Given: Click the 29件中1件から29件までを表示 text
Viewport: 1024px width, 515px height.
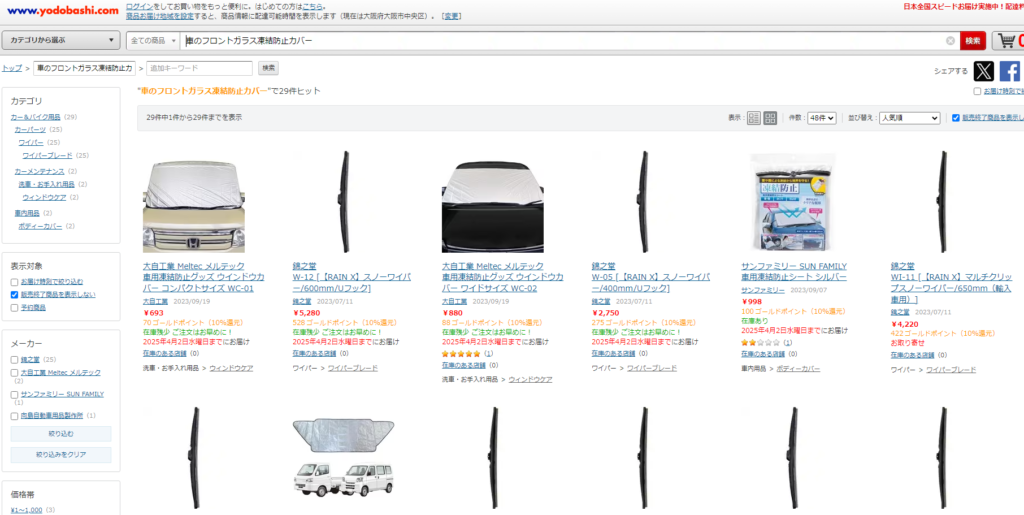Looking at the screenshot, I should coord(194,118).
